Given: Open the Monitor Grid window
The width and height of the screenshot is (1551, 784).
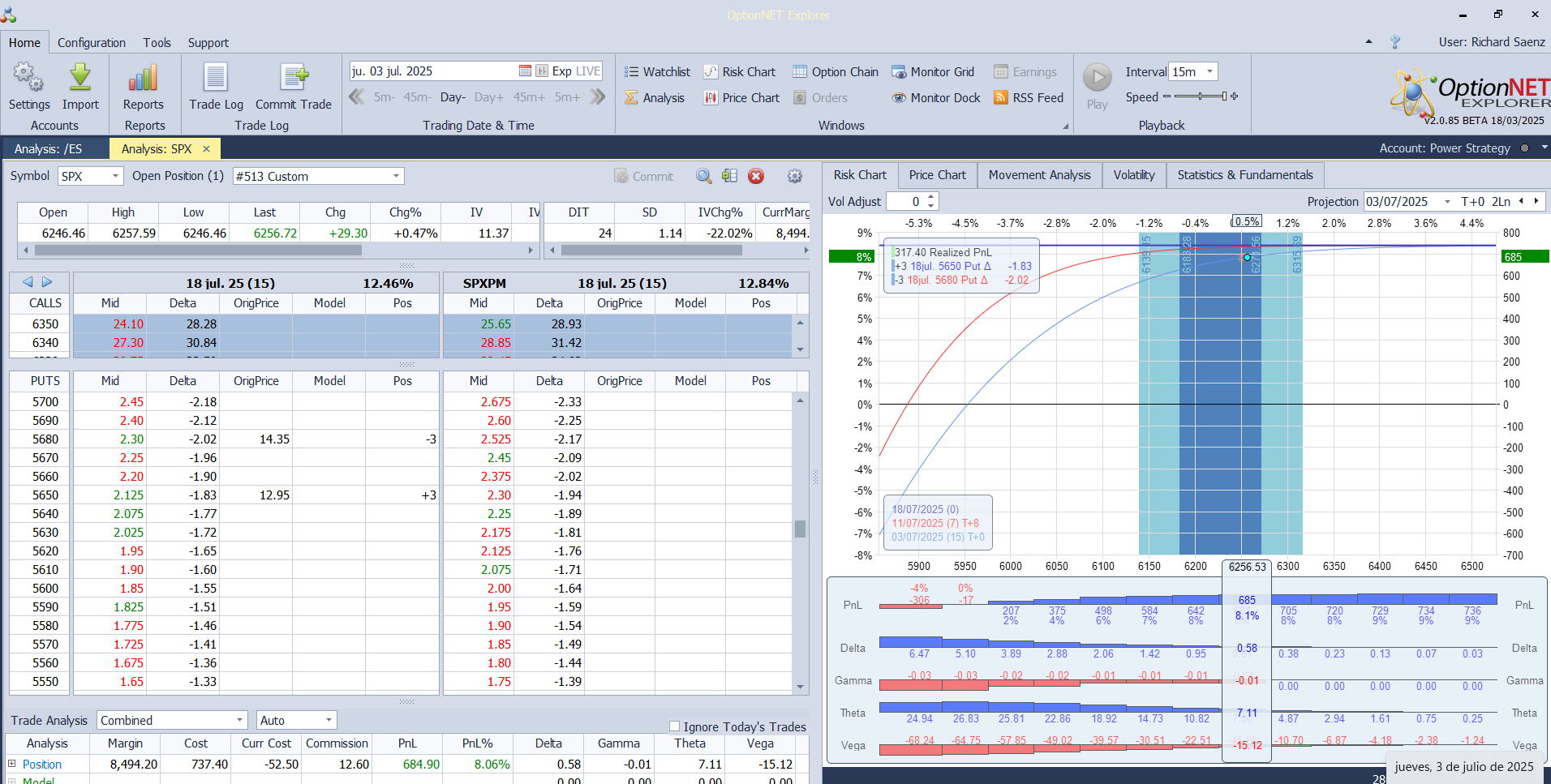Looking at the screenshot, I should (x=933, y=71).
